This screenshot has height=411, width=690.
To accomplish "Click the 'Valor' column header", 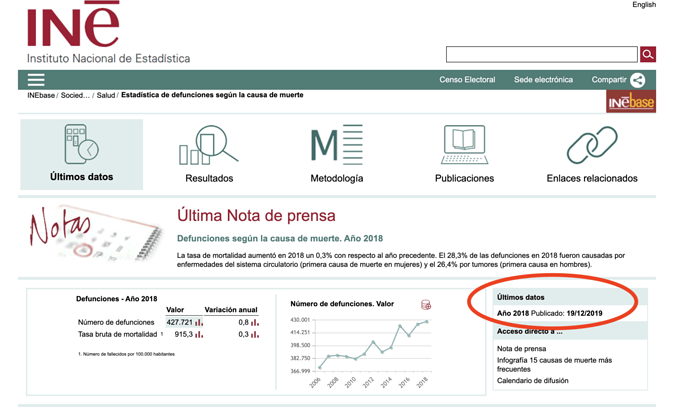I will tap(175, 310).
